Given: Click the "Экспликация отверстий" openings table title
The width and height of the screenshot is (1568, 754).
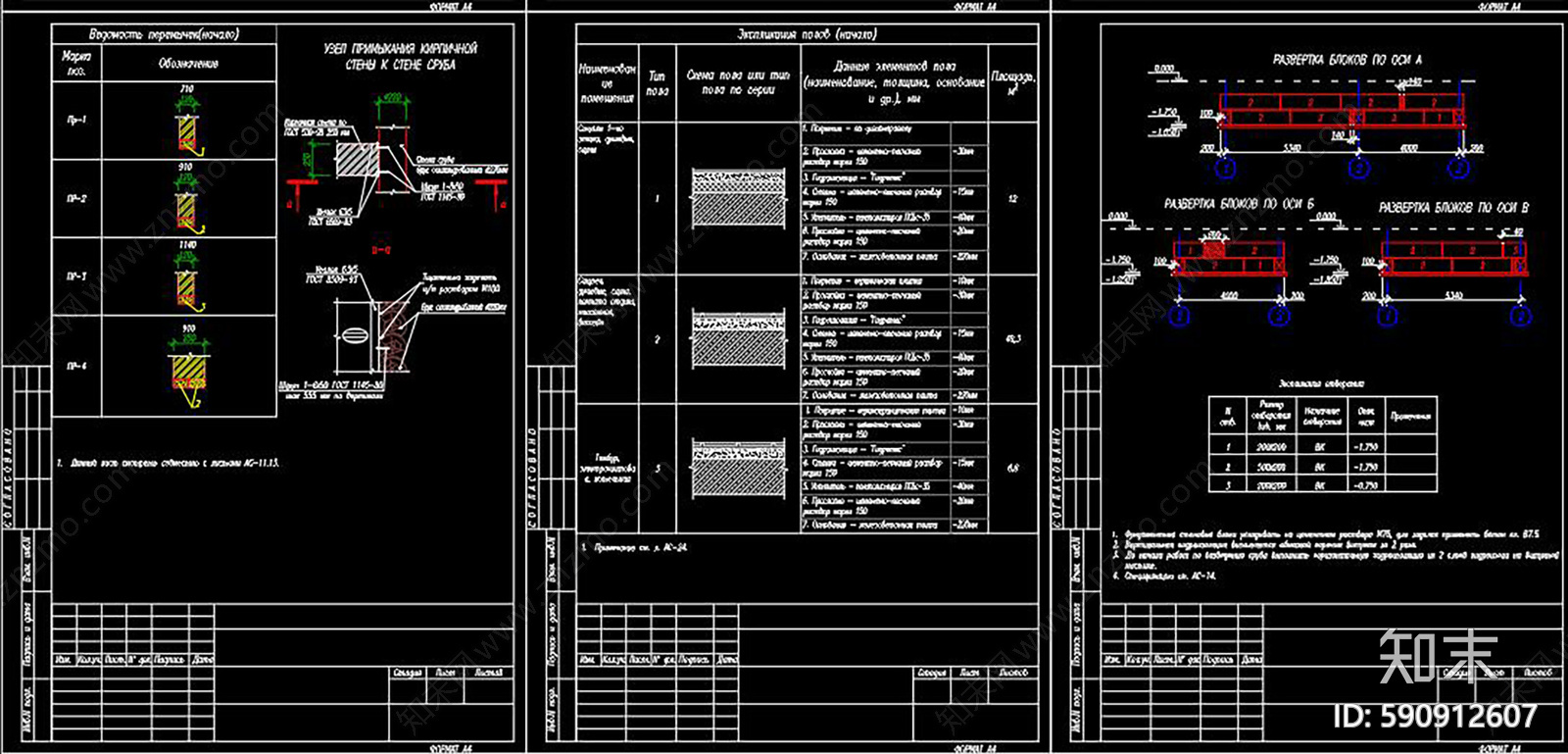Looking at the screenshot, I should click(x=1321, y=383).
